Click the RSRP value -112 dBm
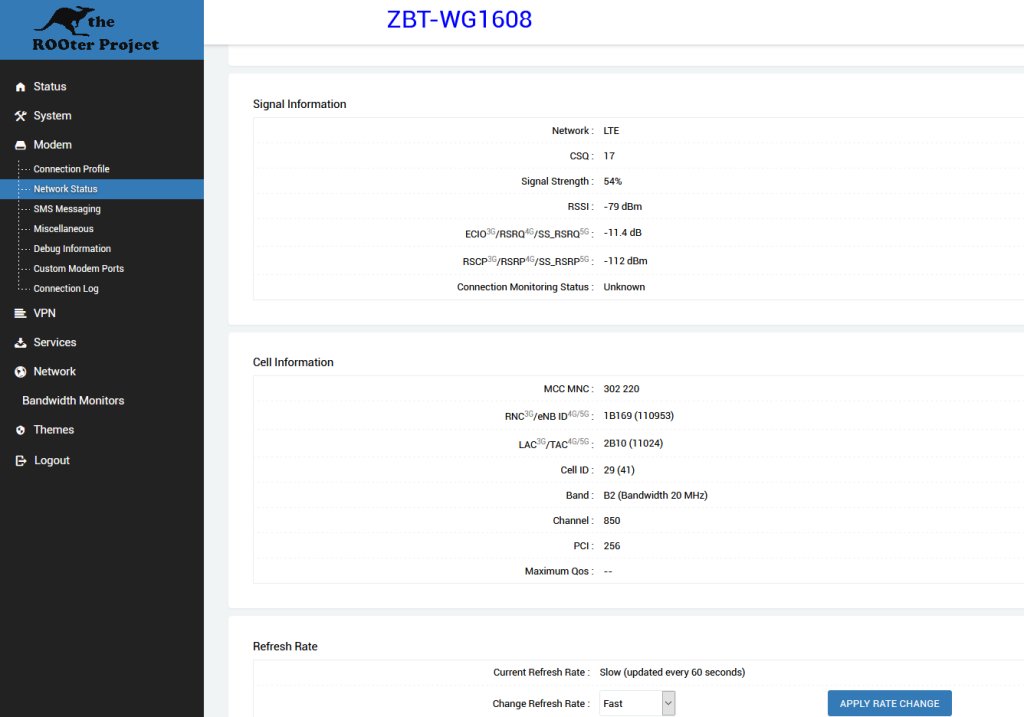 tap(626, 261)
